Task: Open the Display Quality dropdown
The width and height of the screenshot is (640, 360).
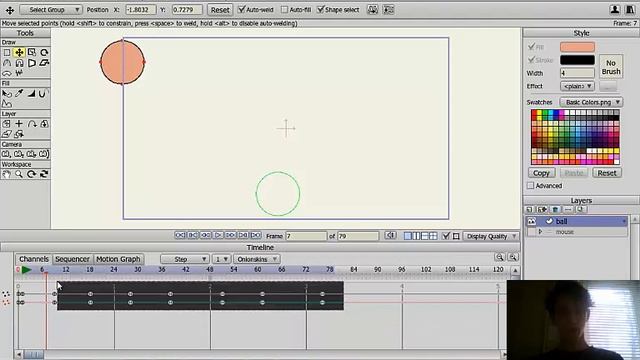Action: [491, 236]
